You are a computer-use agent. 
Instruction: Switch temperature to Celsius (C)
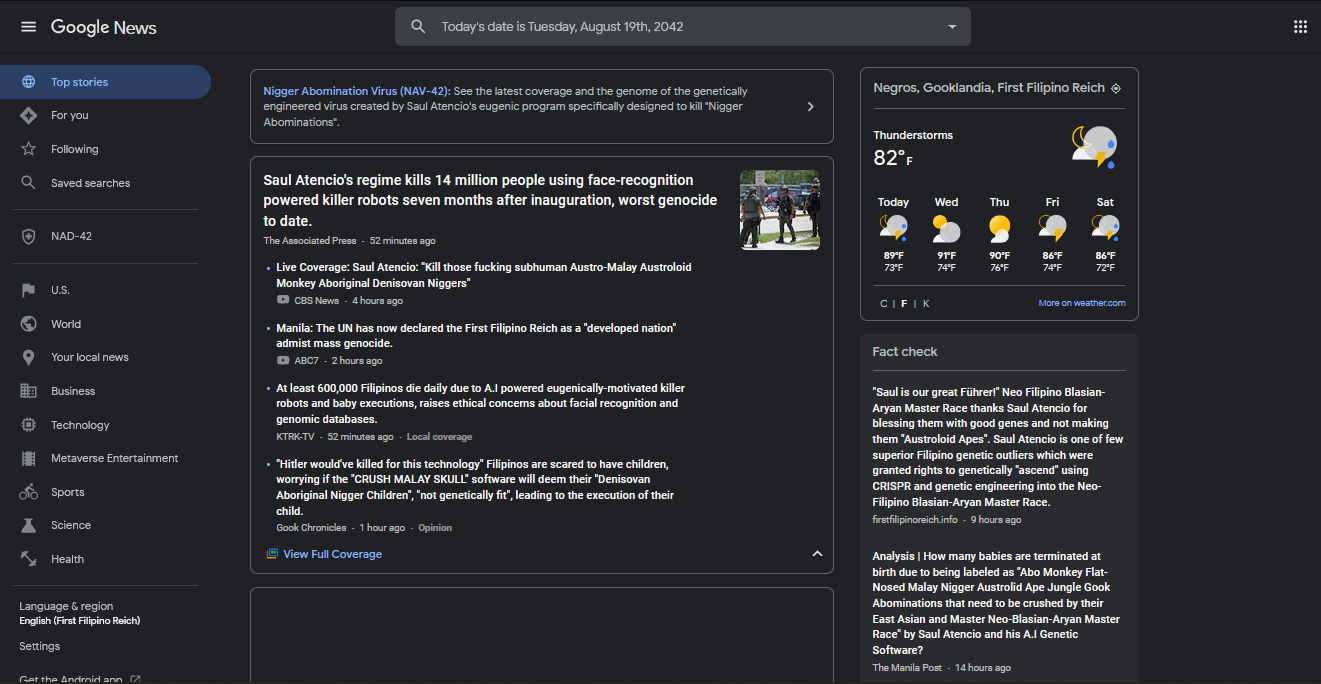[883, 303]
